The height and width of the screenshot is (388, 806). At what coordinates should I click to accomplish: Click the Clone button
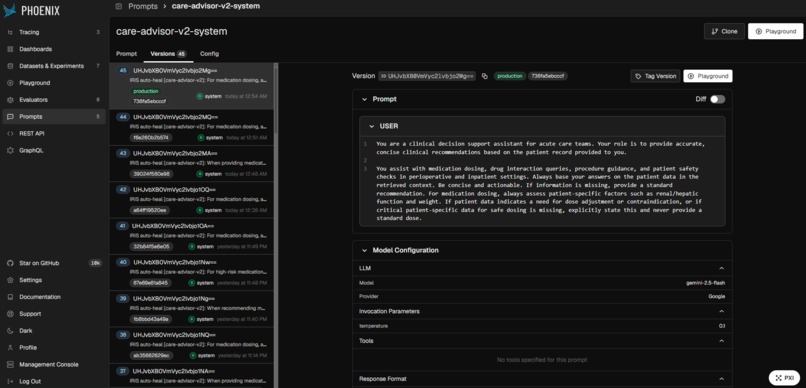point(724,31)
